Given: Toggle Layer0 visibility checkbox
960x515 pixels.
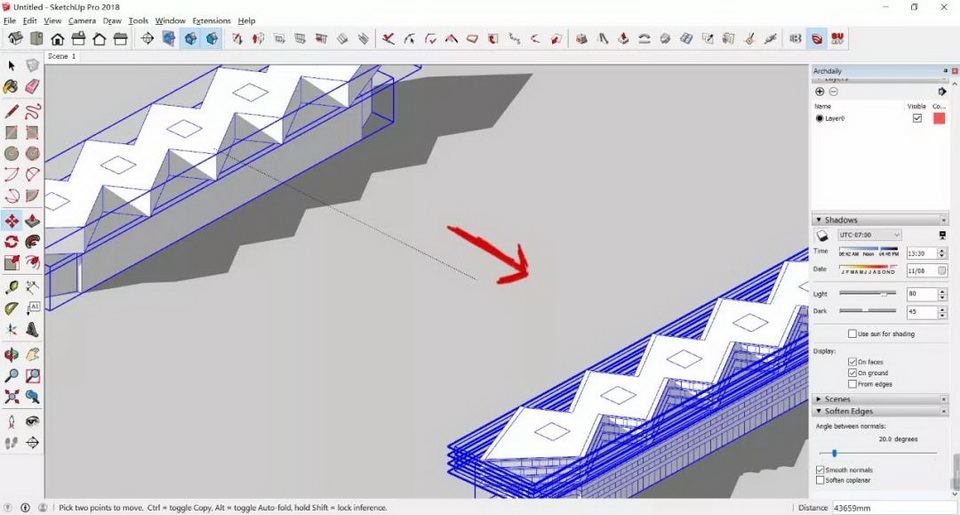Looking at the screenshot, I should [x=917, y=118].
